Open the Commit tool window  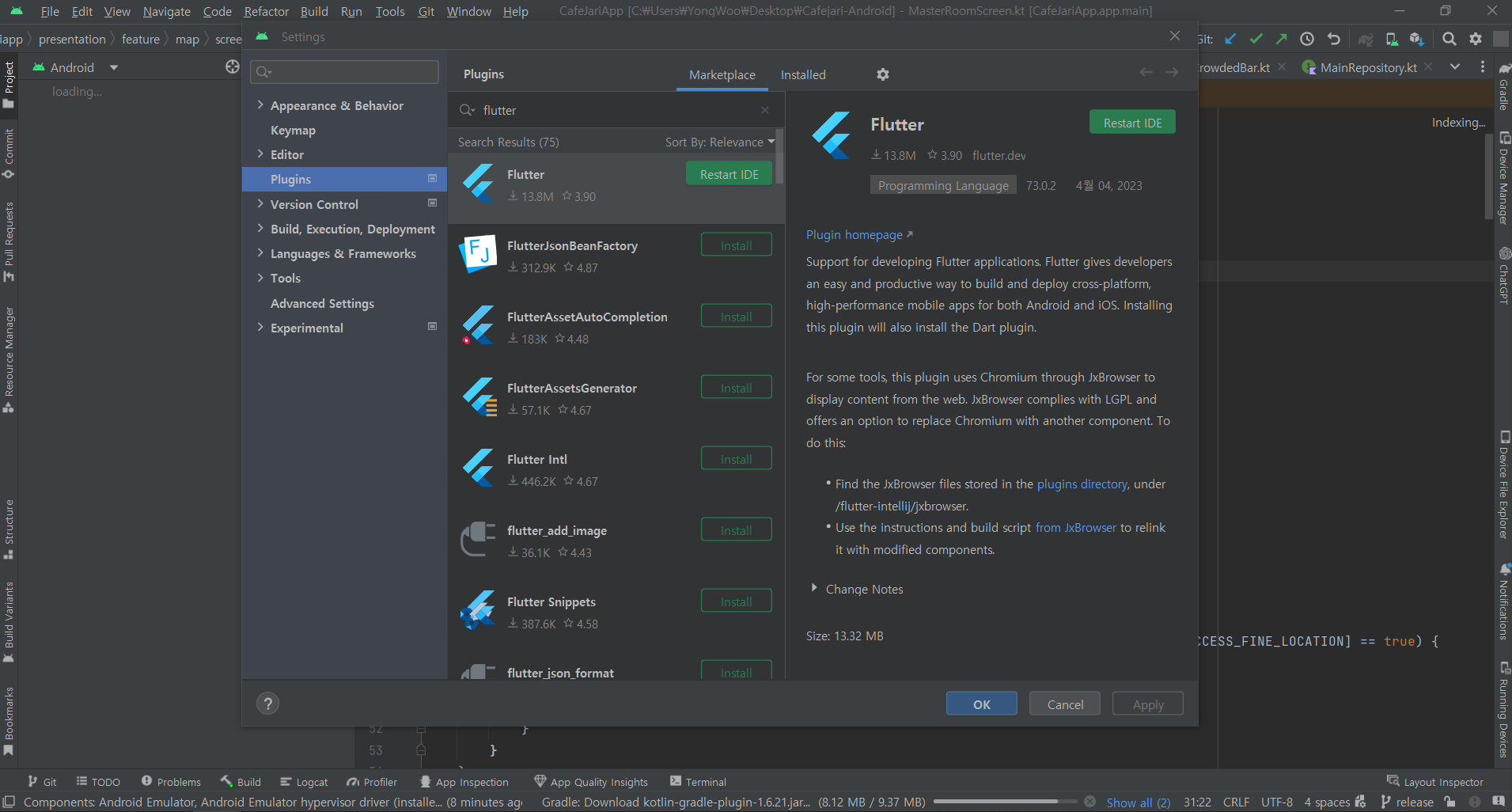9,154
